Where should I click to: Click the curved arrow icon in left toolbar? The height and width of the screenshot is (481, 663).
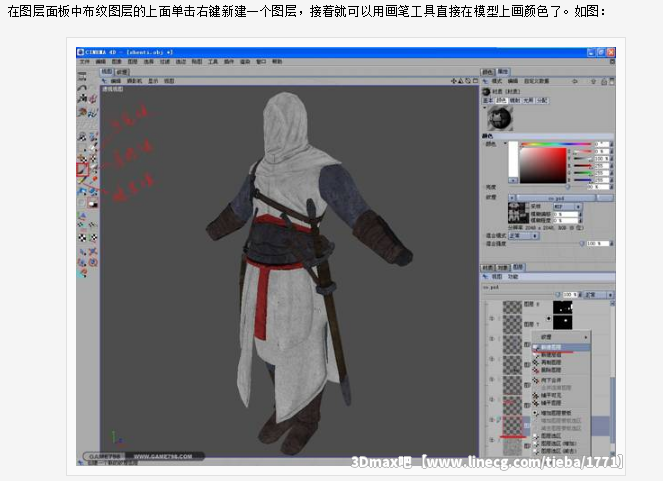click(x=82, y=88)
